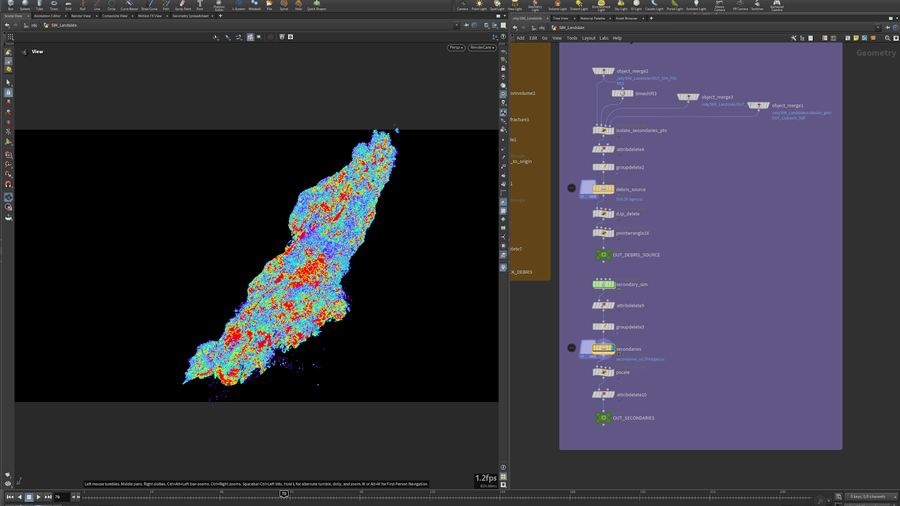Open the Persp camera dropdown
This screenshot has width=900, height=506.
[x=456, y=47]
